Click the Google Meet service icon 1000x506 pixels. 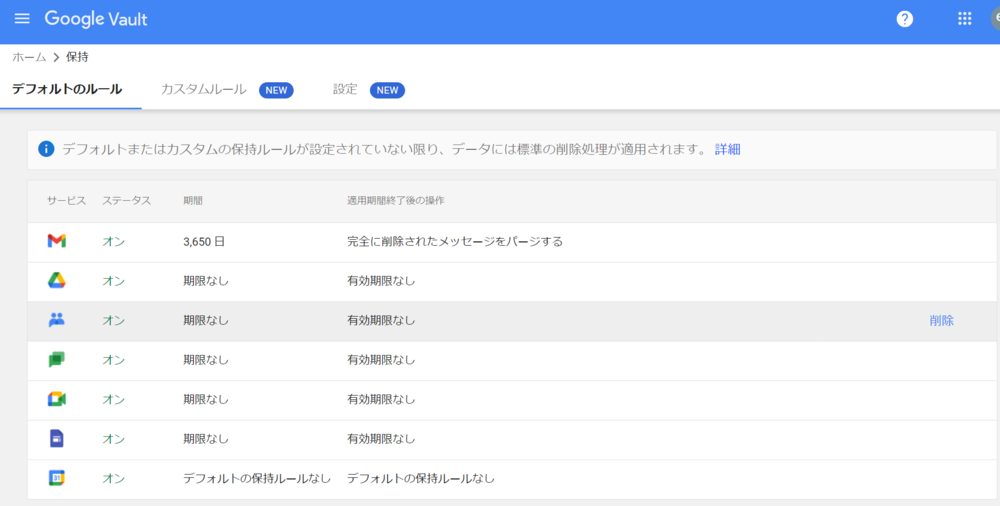(57, 399)
